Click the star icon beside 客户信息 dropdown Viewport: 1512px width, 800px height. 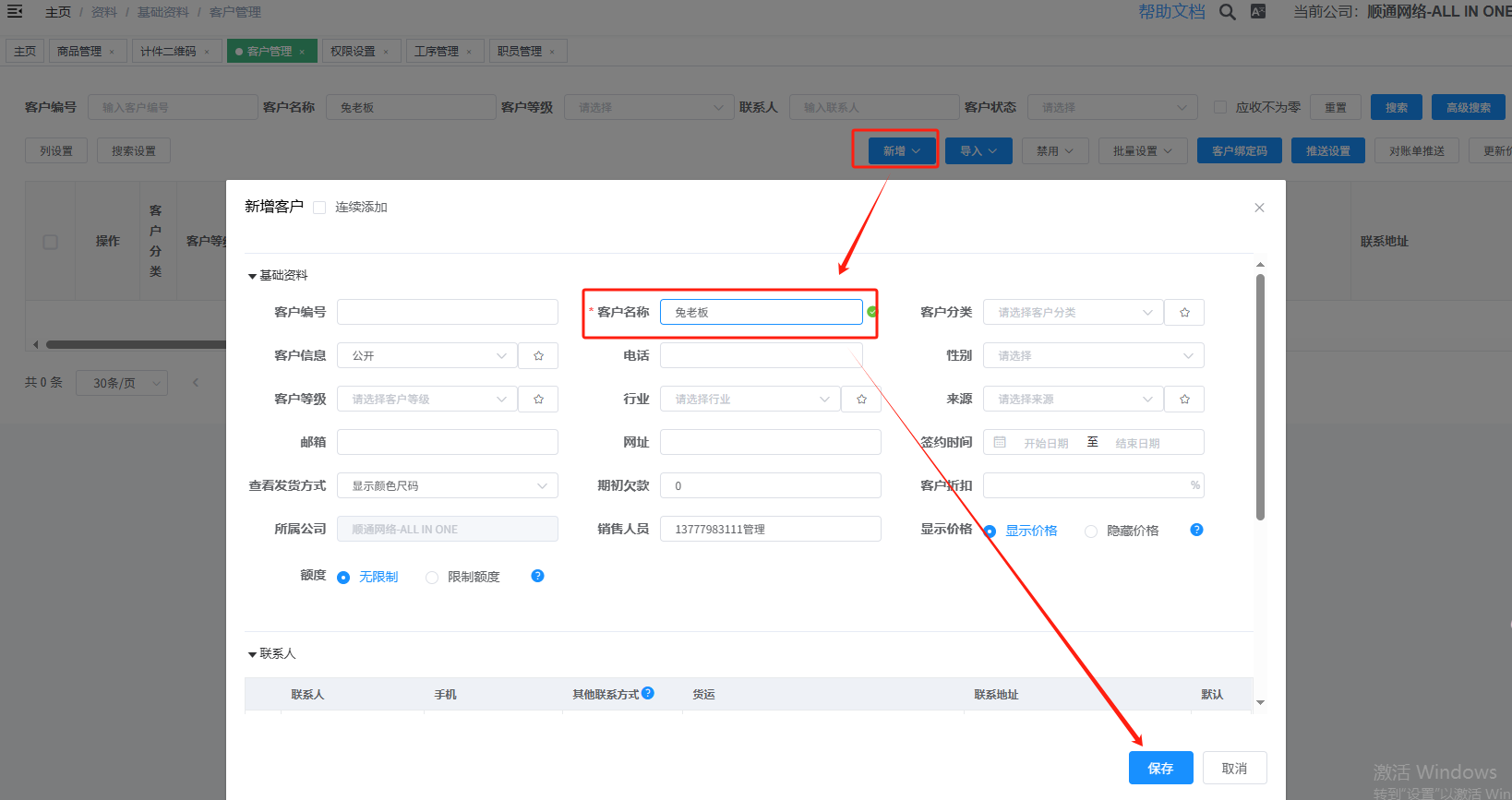tap(538, 356)
